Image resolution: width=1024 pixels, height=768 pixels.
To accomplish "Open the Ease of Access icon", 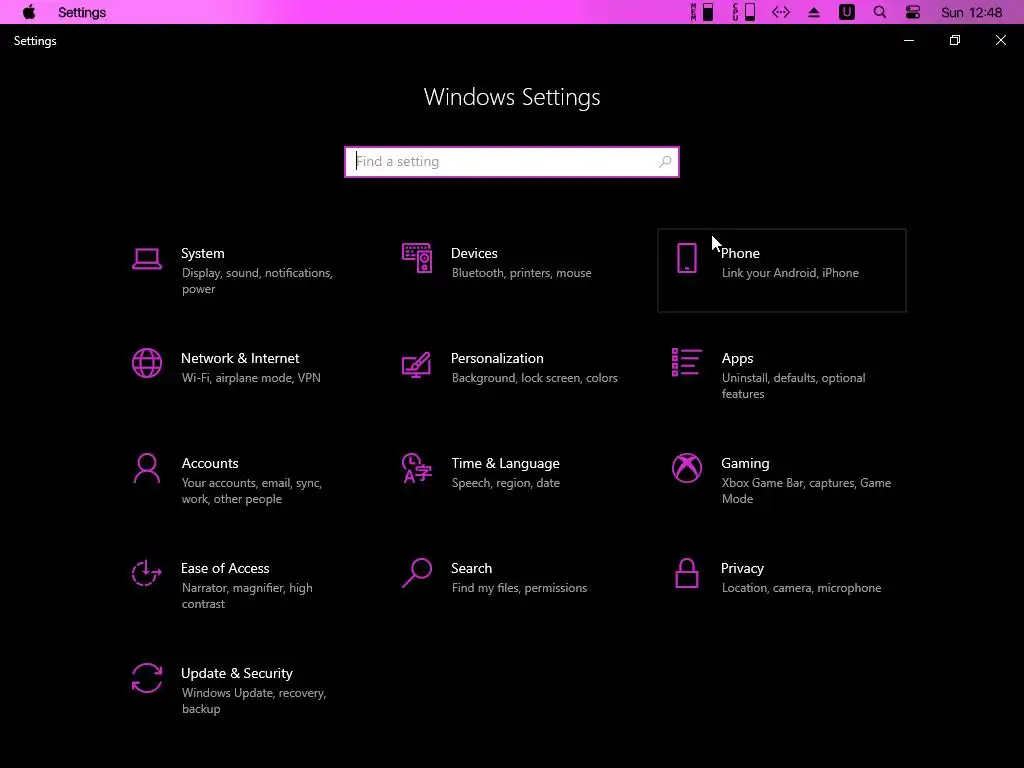I will tap(146, 573).
